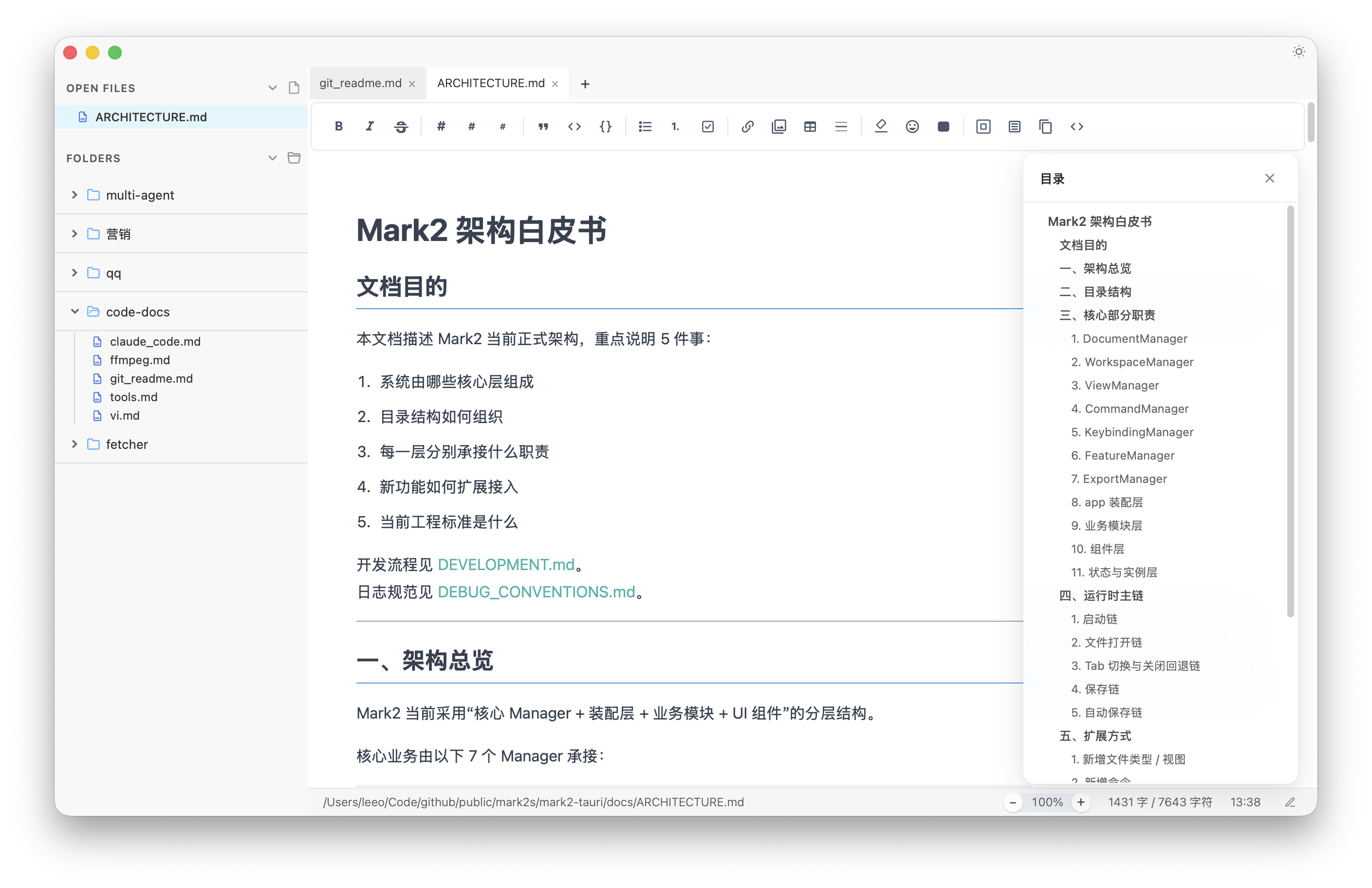The height and width of the screenshot is (888, 1372).
Task: Switch to source code view
Action: [x=1076, y=126]
